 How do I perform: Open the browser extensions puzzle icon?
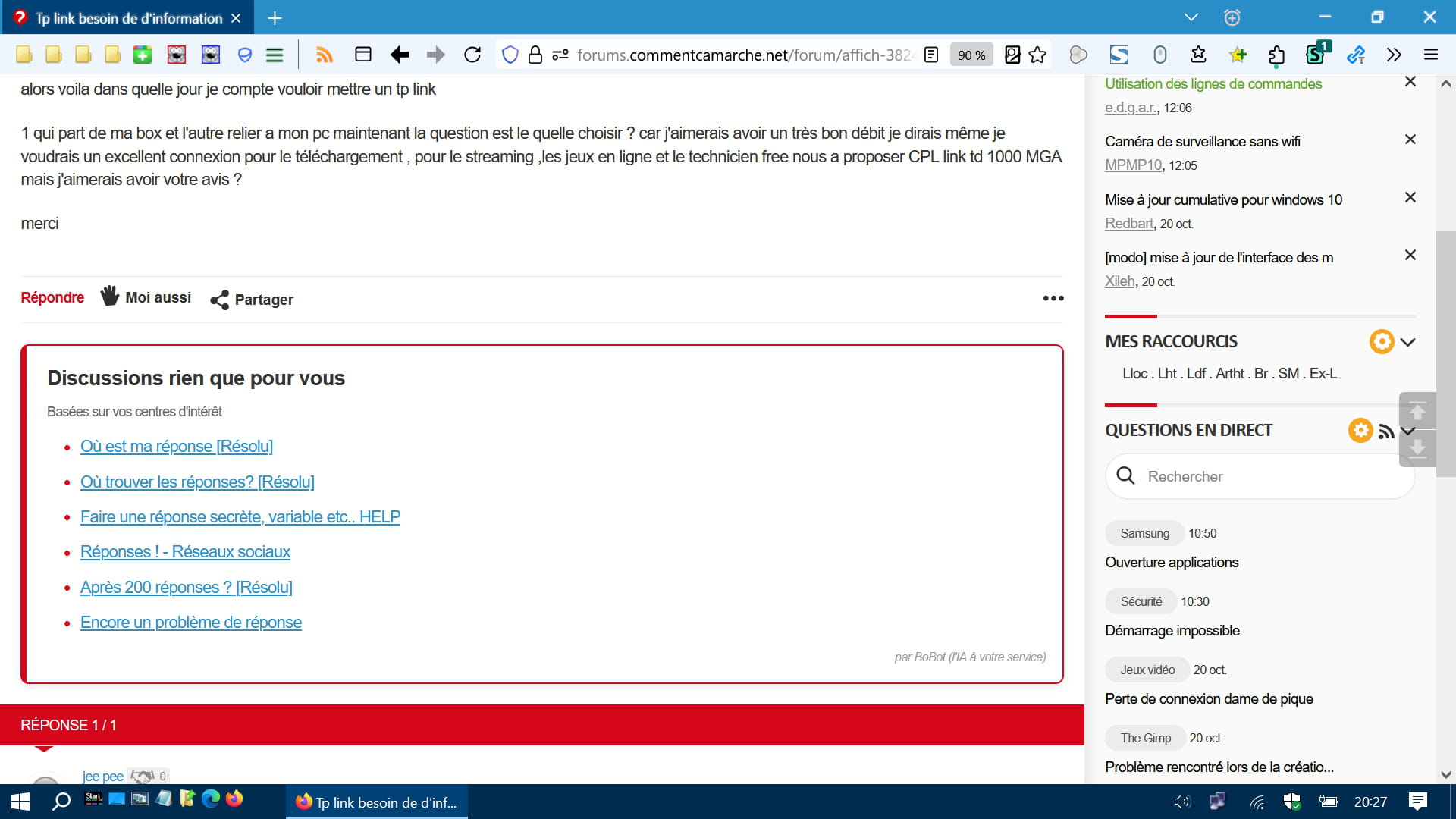1276,55
